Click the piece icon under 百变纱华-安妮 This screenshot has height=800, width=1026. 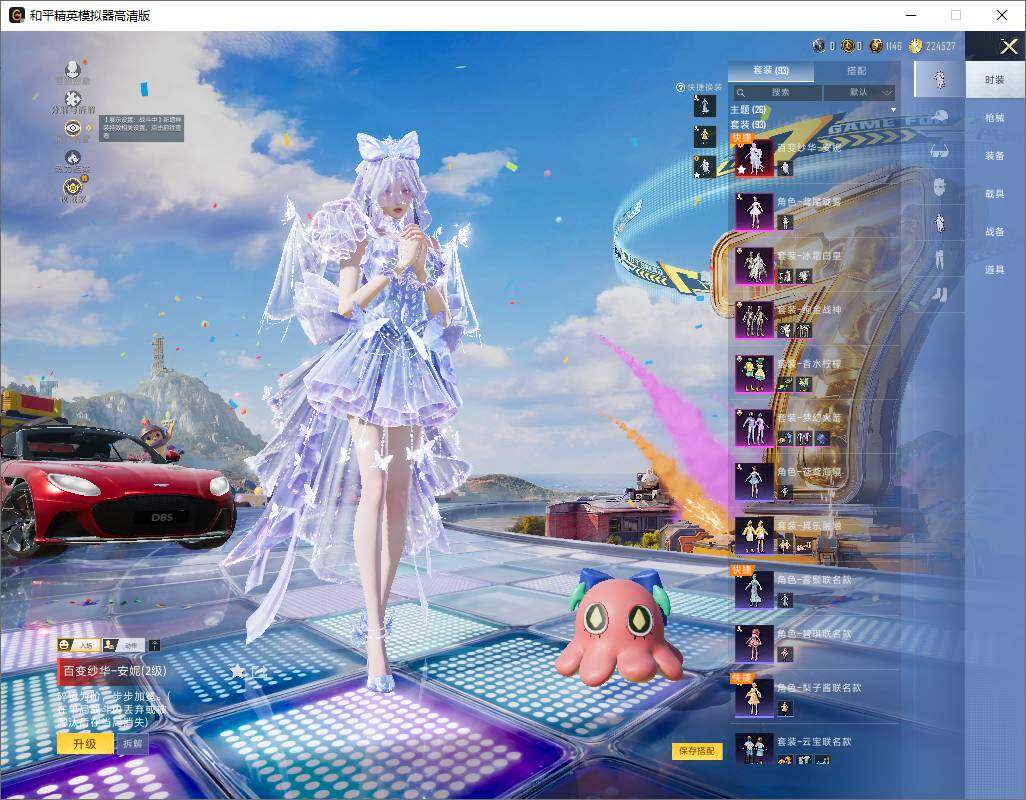[785, 168]
